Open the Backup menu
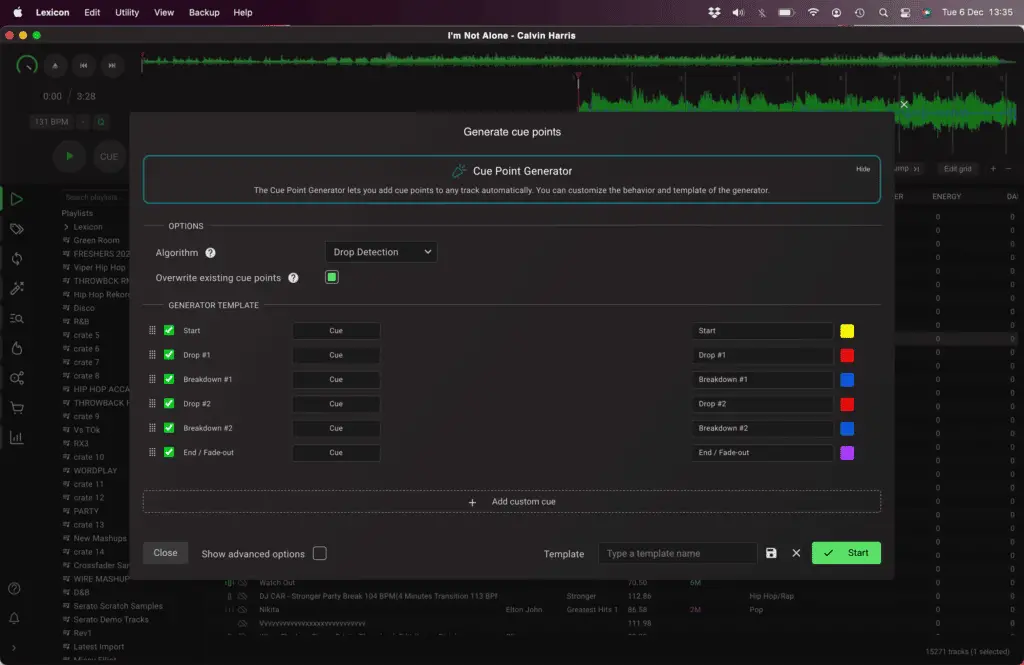Image resolution: width=1024 pixels, height=665 pixels. tap(204, 12)
